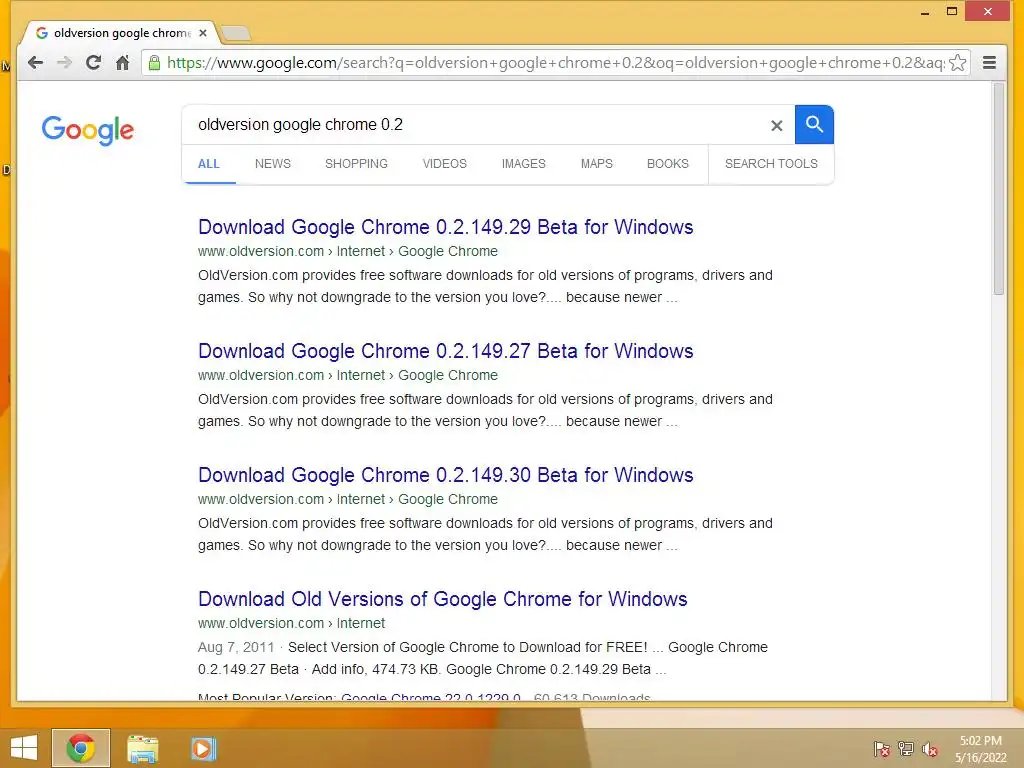Open the media player taskbar icon
The width and height of the screenshot is (1024, 768).
pyautogui.click(x=203, y=748)
